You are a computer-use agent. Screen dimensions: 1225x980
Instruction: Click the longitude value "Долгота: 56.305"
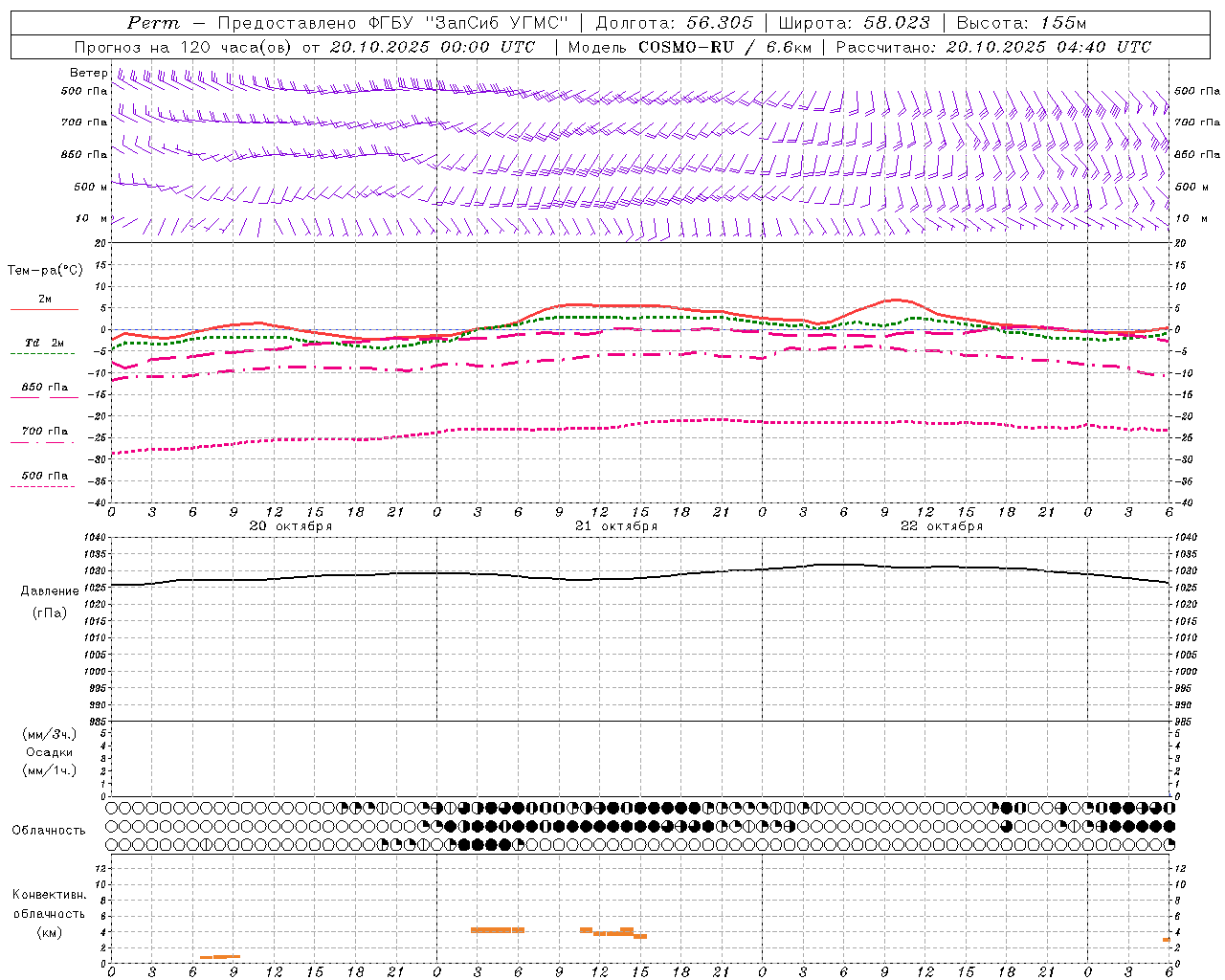(675, 23)
